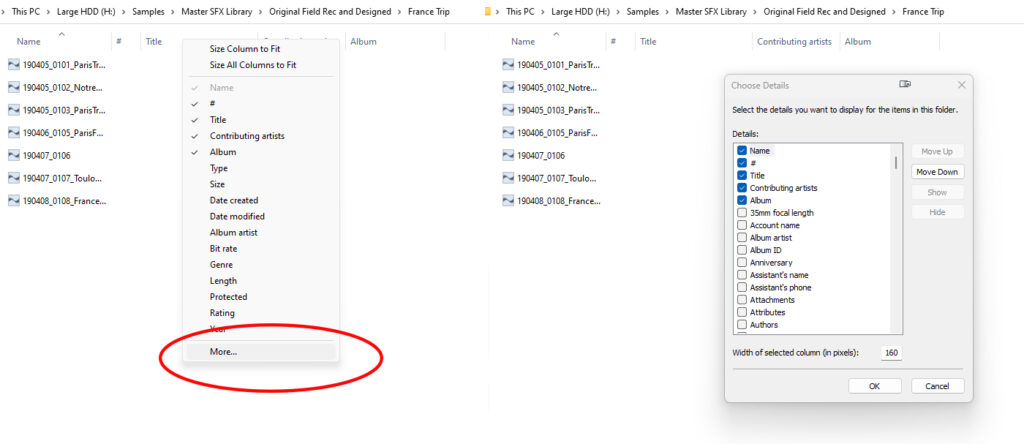The height and width of the screenshot is (444, 1024).
Task: Select 190405_0102_Notre file icon in right window
Action: pos(509,87)
